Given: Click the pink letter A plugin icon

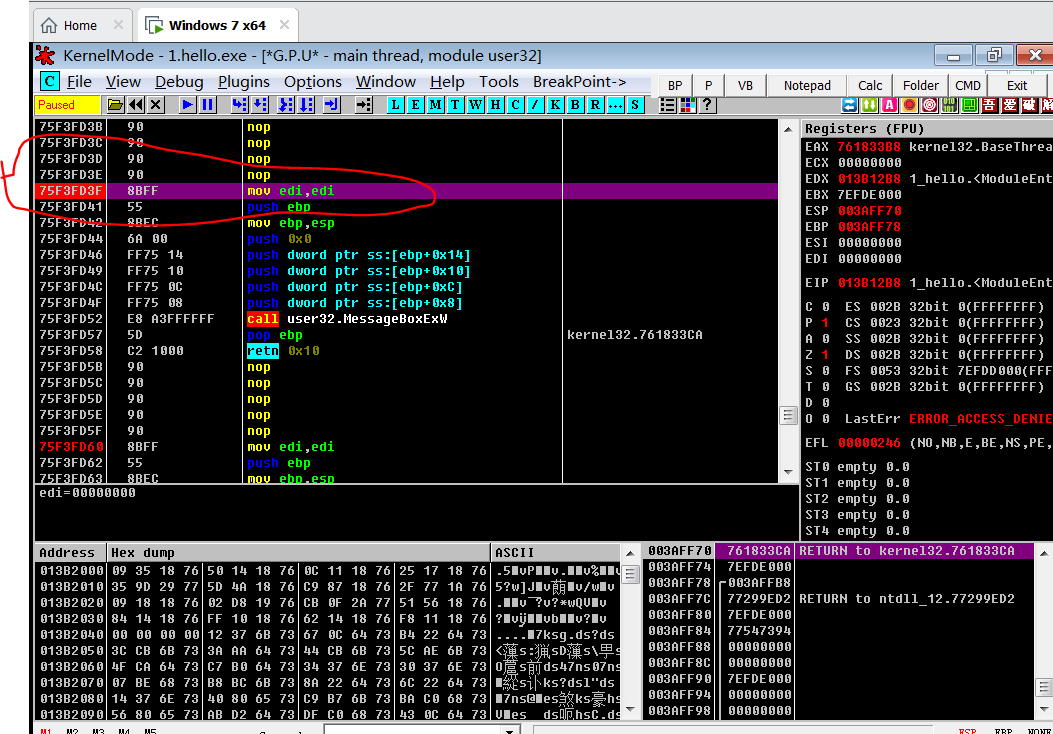Looking at the screenshot, I should click(889, 105).
